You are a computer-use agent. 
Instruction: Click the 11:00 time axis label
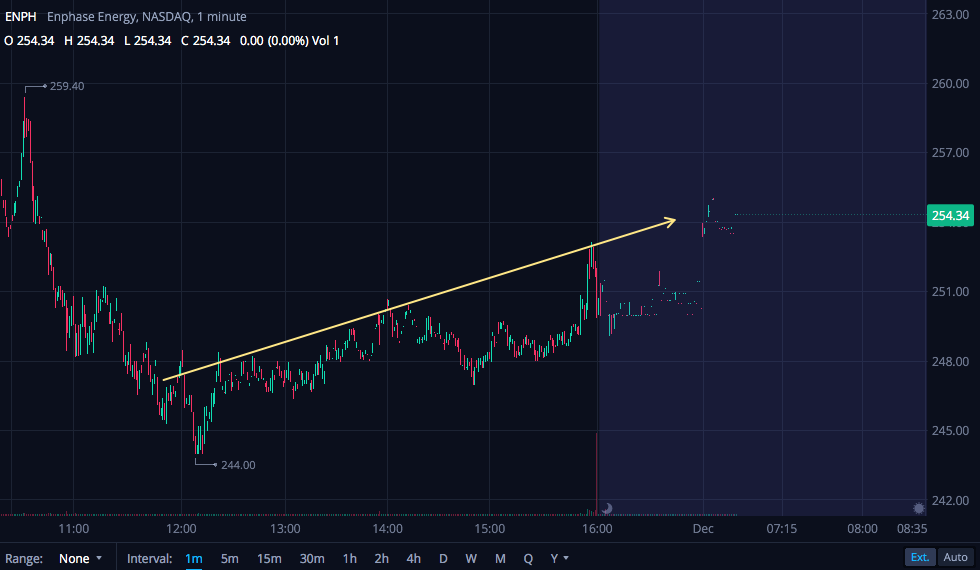point(74,529)
